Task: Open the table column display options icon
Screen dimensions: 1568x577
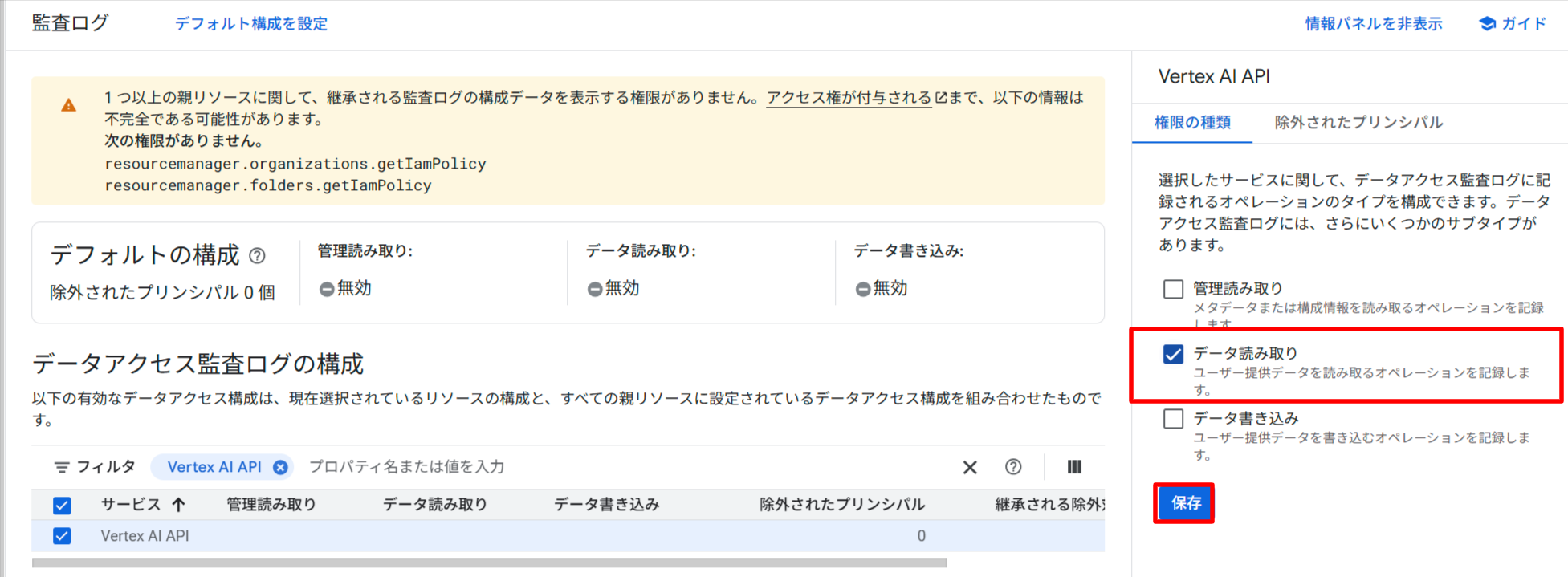Action: click(1073, 467)
